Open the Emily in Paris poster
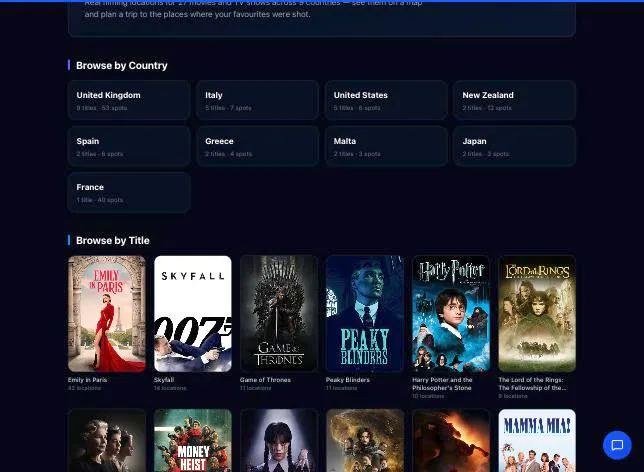 tap(107, 314)
